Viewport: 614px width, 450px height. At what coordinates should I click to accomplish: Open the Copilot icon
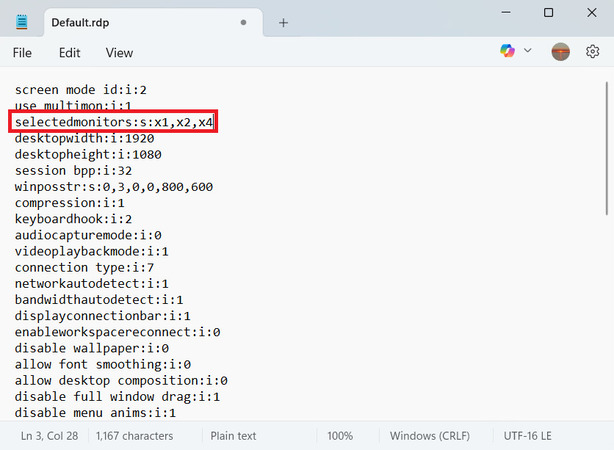click(x=507, y=51)
